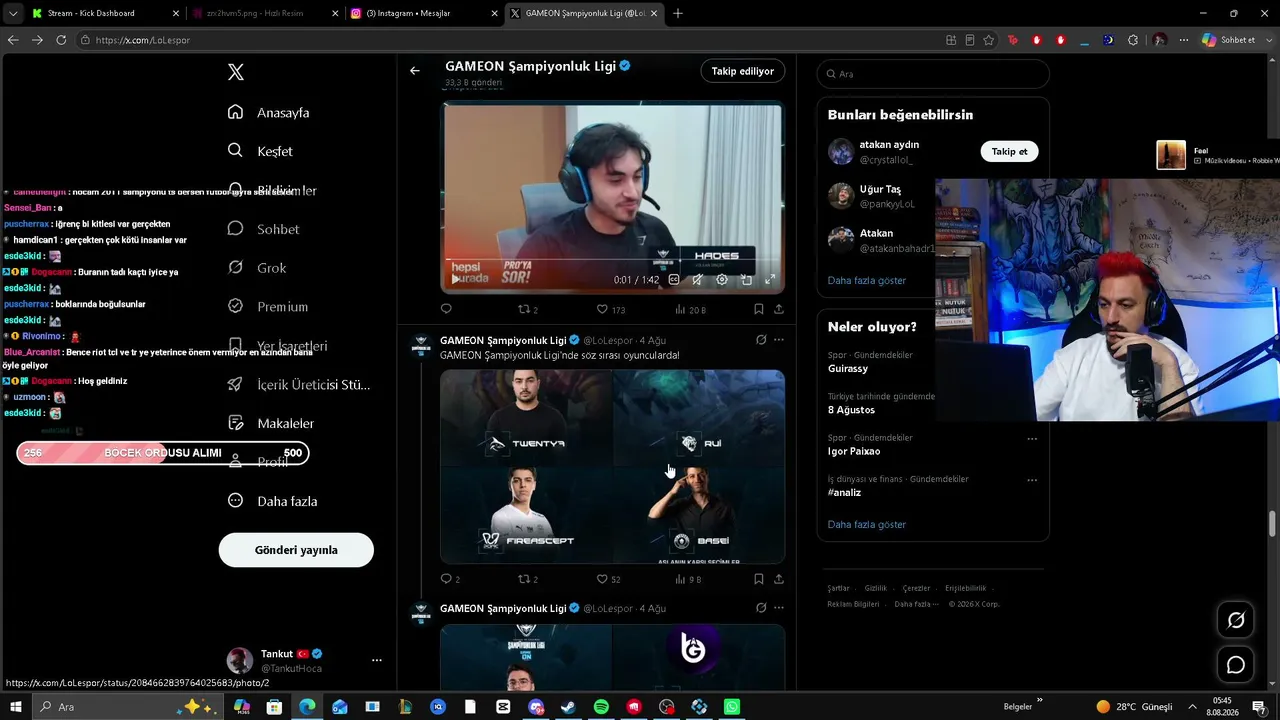Open the Windows Start menu
This screenshot has height=720, width=1280.
coord(16,707)
